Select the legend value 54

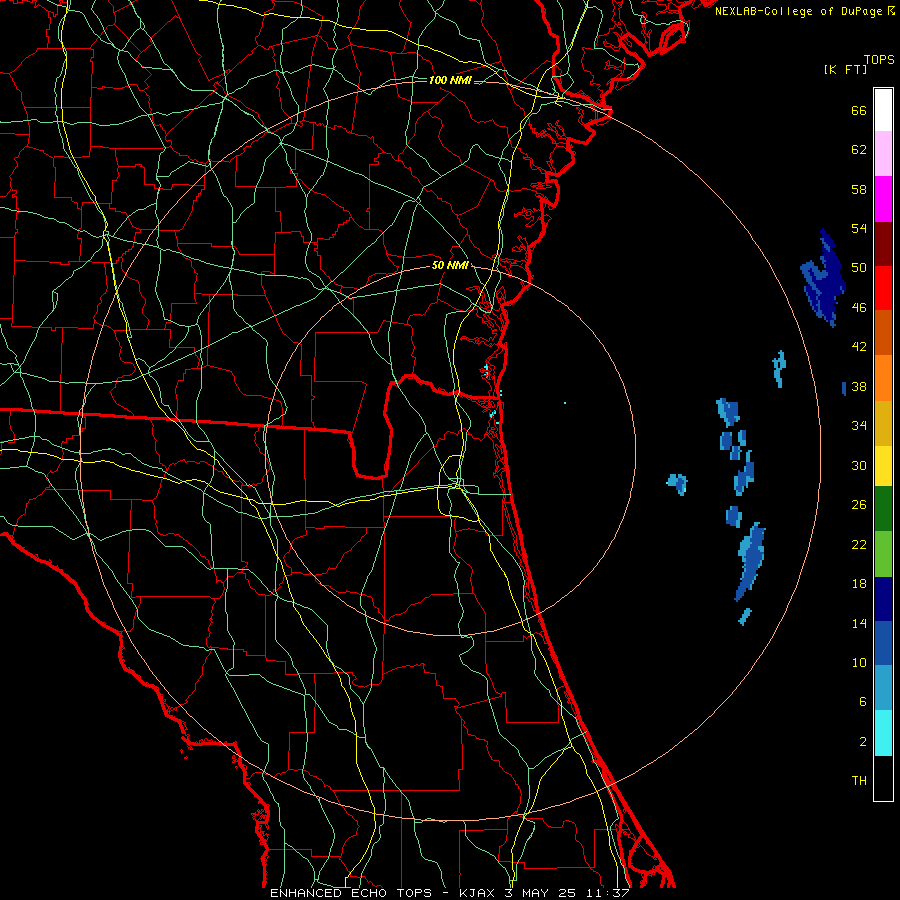pos(859,228)
